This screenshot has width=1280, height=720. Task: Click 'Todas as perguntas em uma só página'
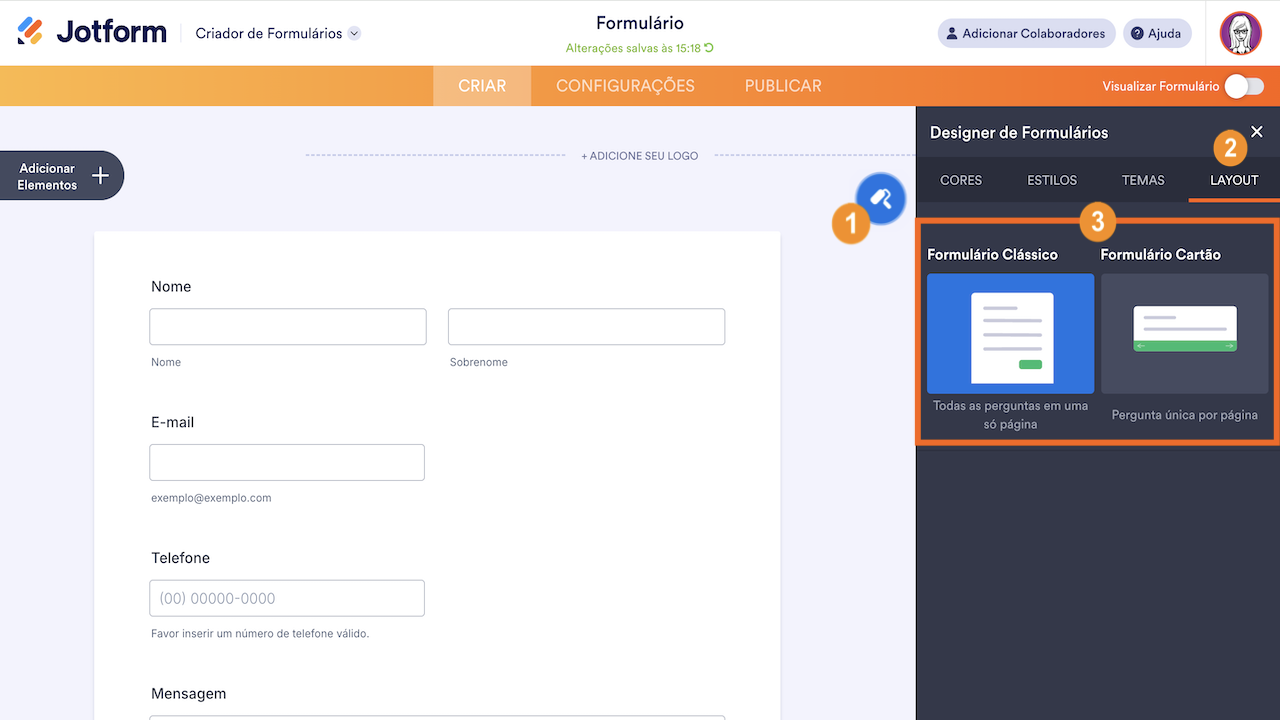click(x=1010, y=415)
